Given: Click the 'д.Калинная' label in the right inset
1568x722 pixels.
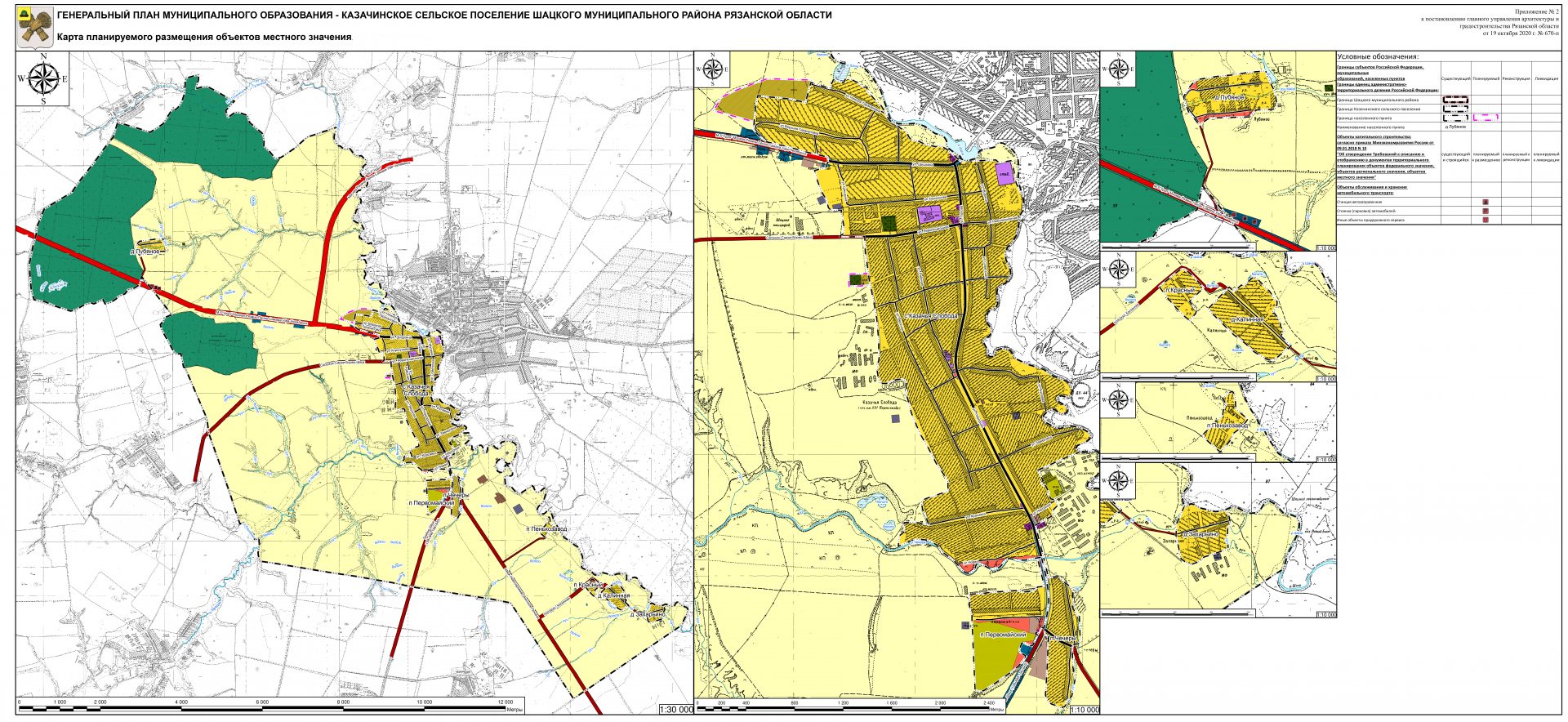Looking at the screenshot, I should point(1249,319).
